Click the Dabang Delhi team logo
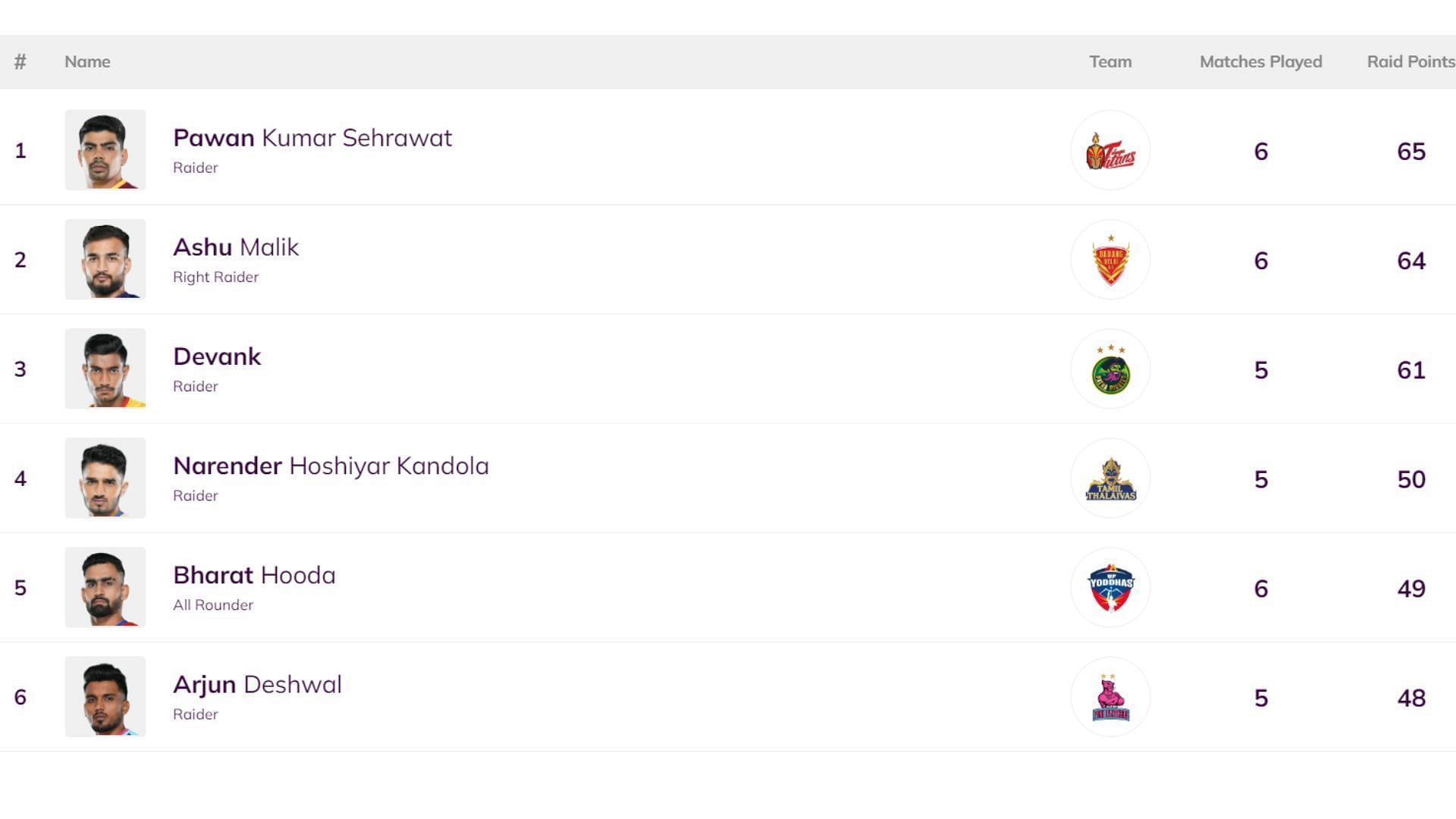The height and width of the screenshot is (819, 1456). coord(1110,259)
